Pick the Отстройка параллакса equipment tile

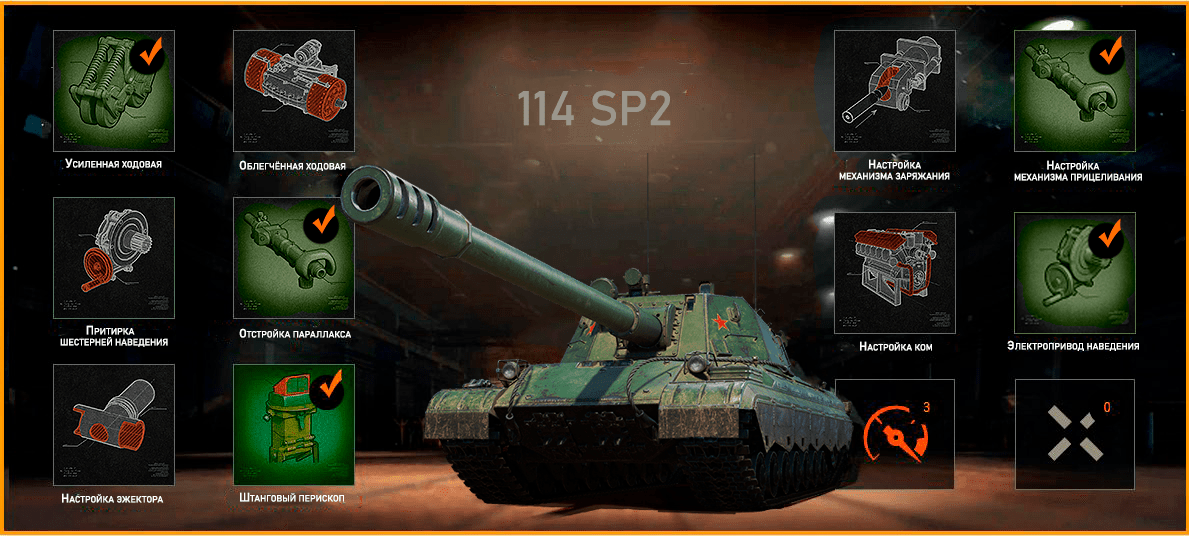[293, 258]
